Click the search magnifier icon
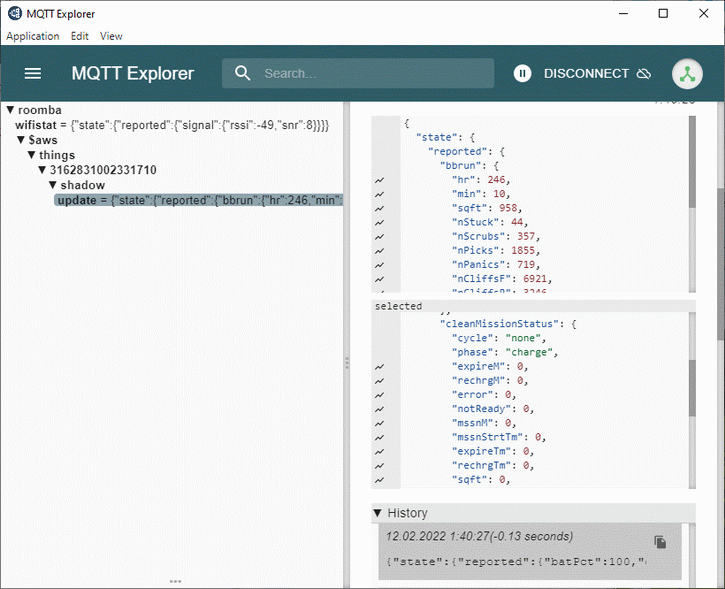The width and height of the screenshot is (725, 589). click(x=243, y=73)
